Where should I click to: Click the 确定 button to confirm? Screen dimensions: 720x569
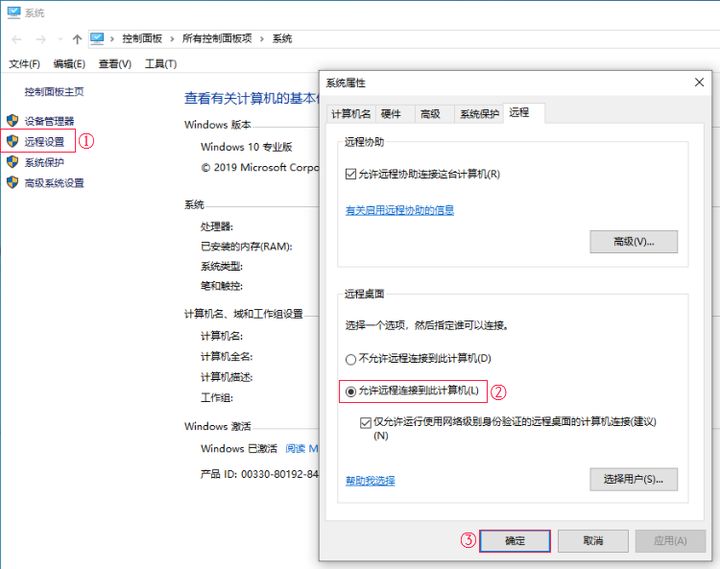tap(514, 540)
